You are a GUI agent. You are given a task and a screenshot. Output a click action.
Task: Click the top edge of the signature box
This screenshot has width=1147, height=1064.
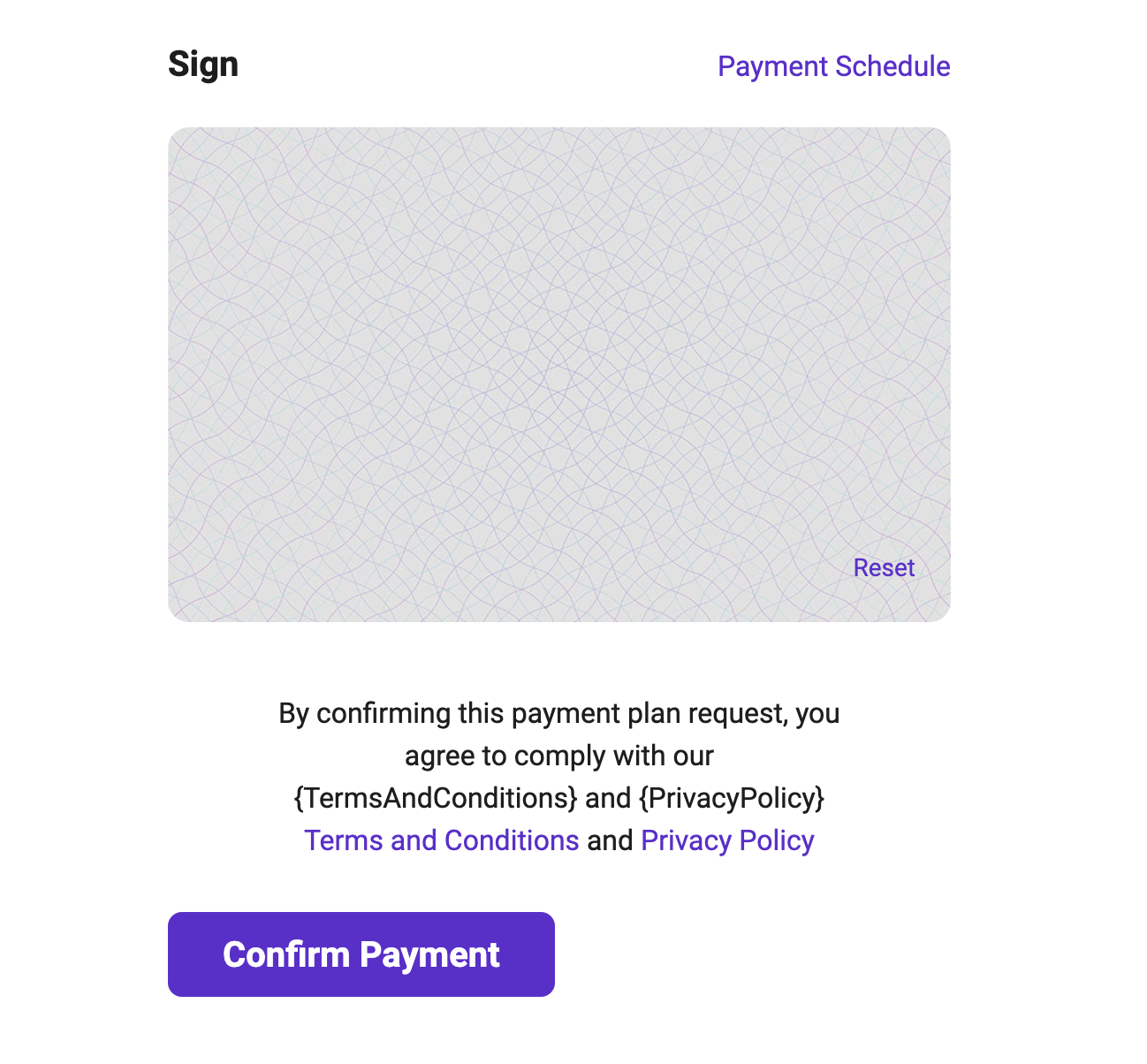pyautogui.click(x=559, y=129)
